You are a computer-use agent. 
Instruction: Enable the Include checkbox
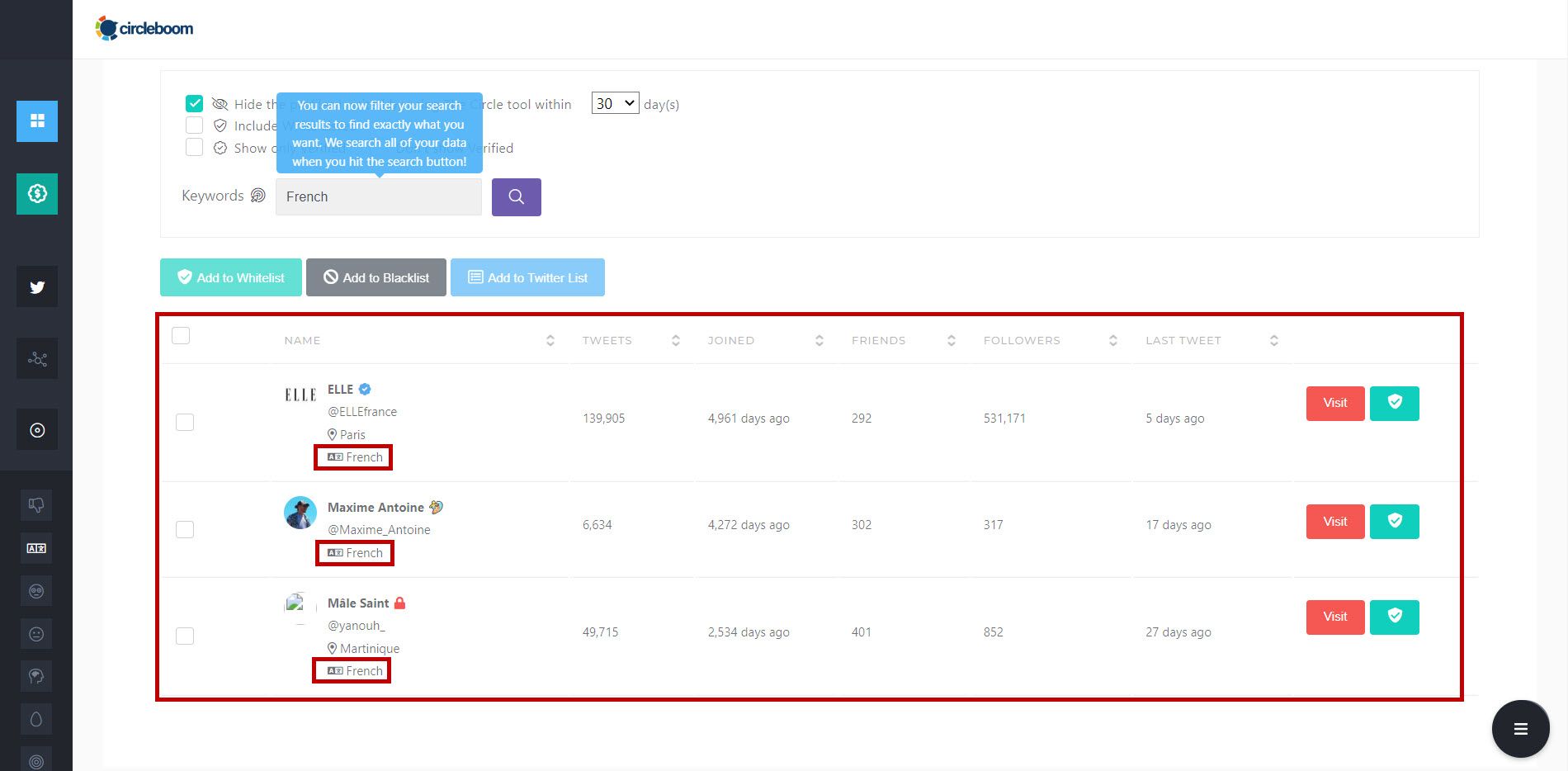click(x=194, y=125)
